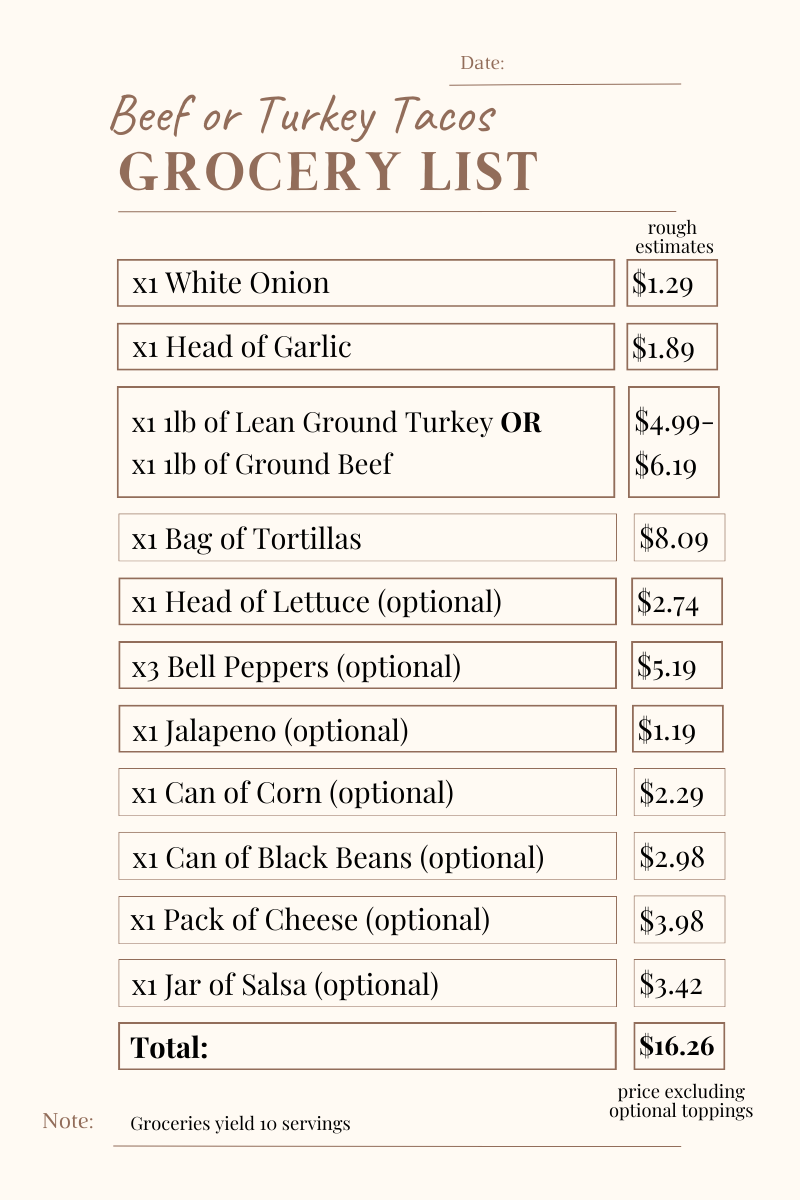Screen dimensions: 800x1200
Task: Click the $8.09 tortillas price
Action: click(x=679, y=538)
